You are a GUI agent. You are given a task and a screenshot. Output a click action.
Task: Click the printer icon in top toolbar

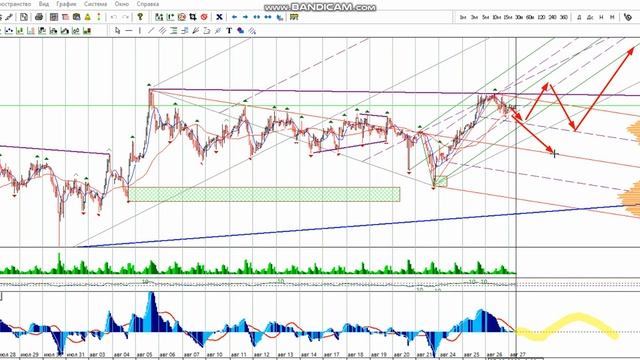coord(39,17)
